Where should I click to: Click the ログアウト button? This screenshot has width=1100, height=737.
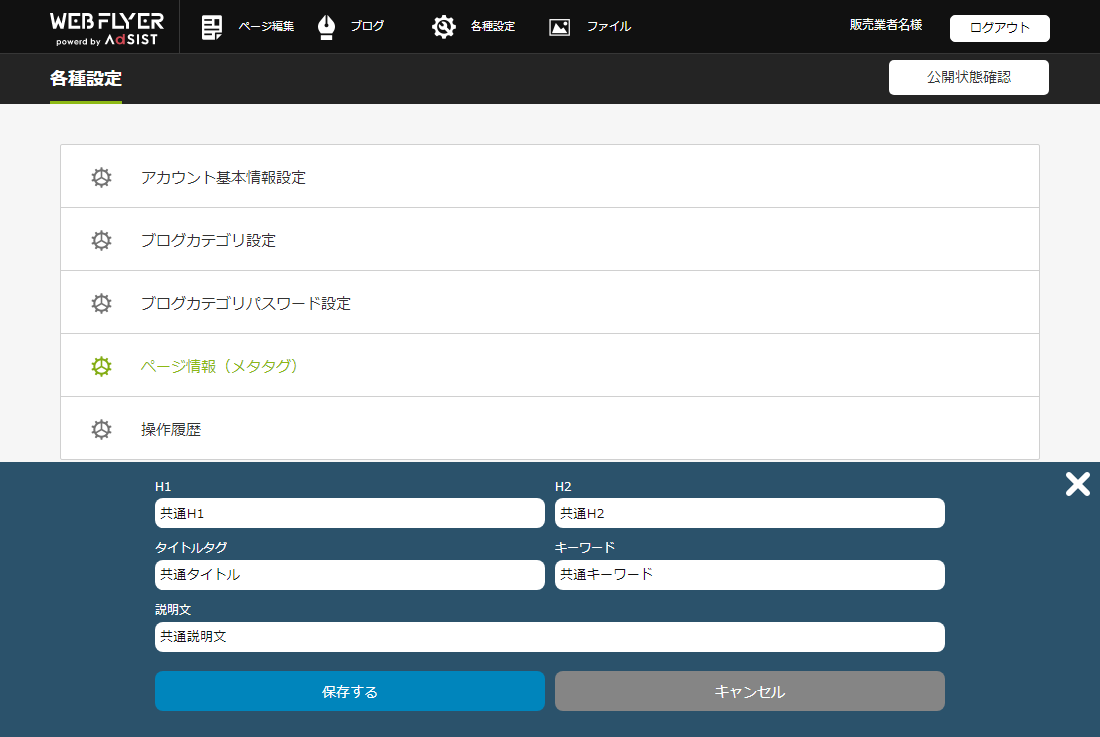tap(999, 28)
